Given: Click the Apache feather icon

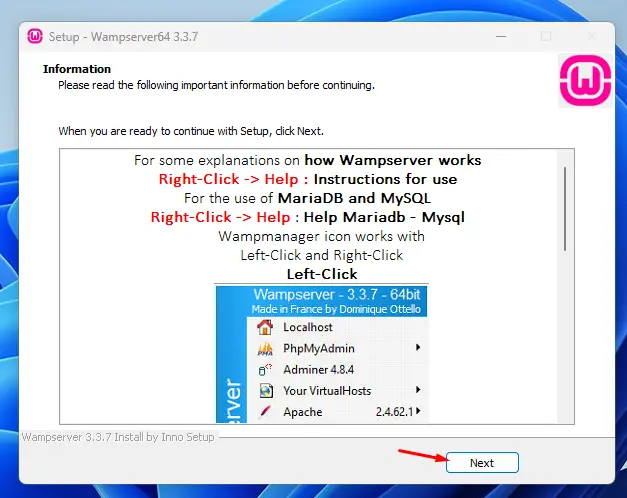Looking at the screenshot, I should click(x=265, y=412).
